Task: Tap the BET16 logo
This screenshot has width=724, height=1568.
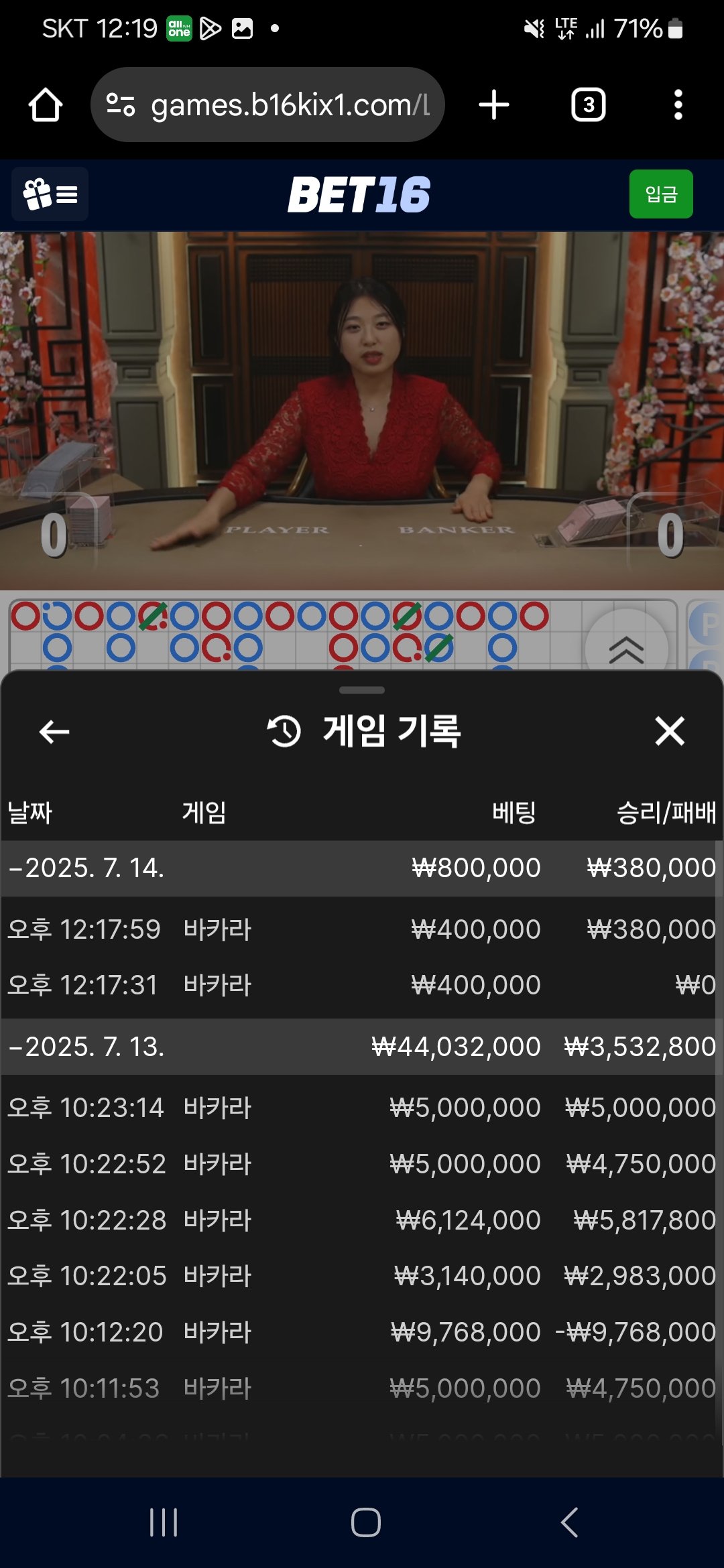Action: [359, 194]
